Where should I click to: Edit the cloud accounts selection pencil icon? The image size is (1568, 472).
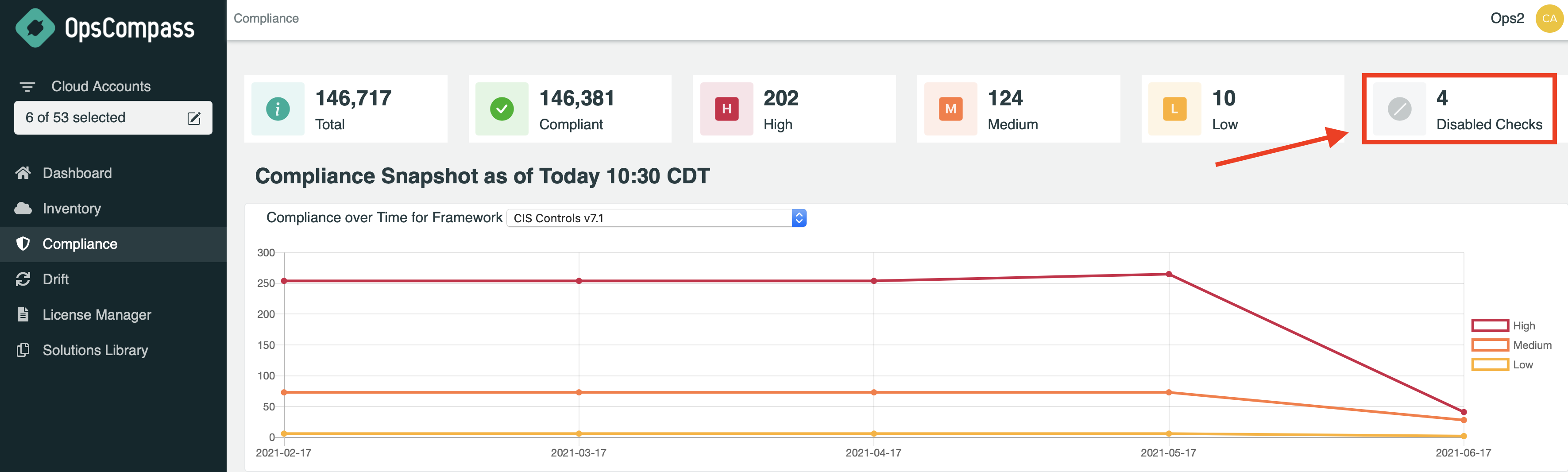click(194, 118)
